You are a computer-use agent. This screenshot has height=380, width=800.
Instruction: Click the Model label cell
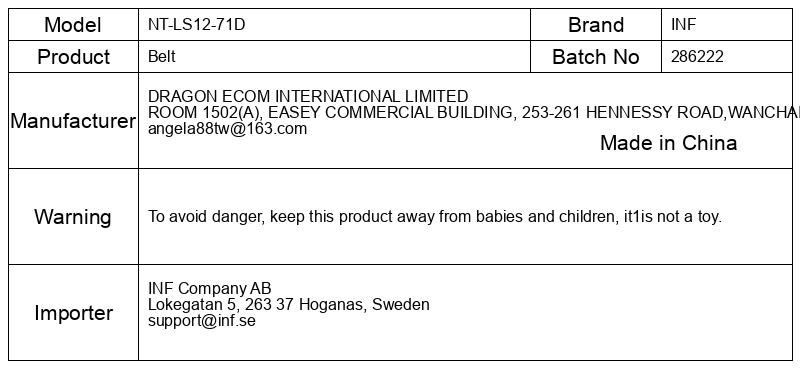(x=73, y=24)
